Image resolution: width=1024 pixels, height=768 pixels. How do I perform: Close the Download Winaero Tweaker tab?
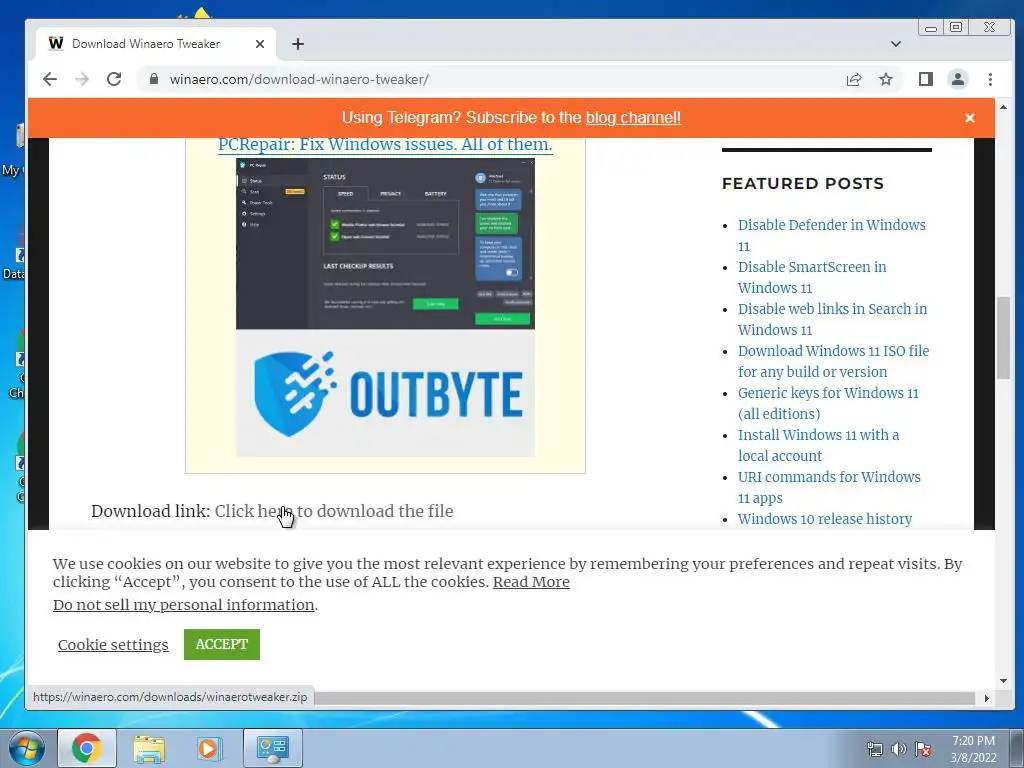(x=260, y=44)
